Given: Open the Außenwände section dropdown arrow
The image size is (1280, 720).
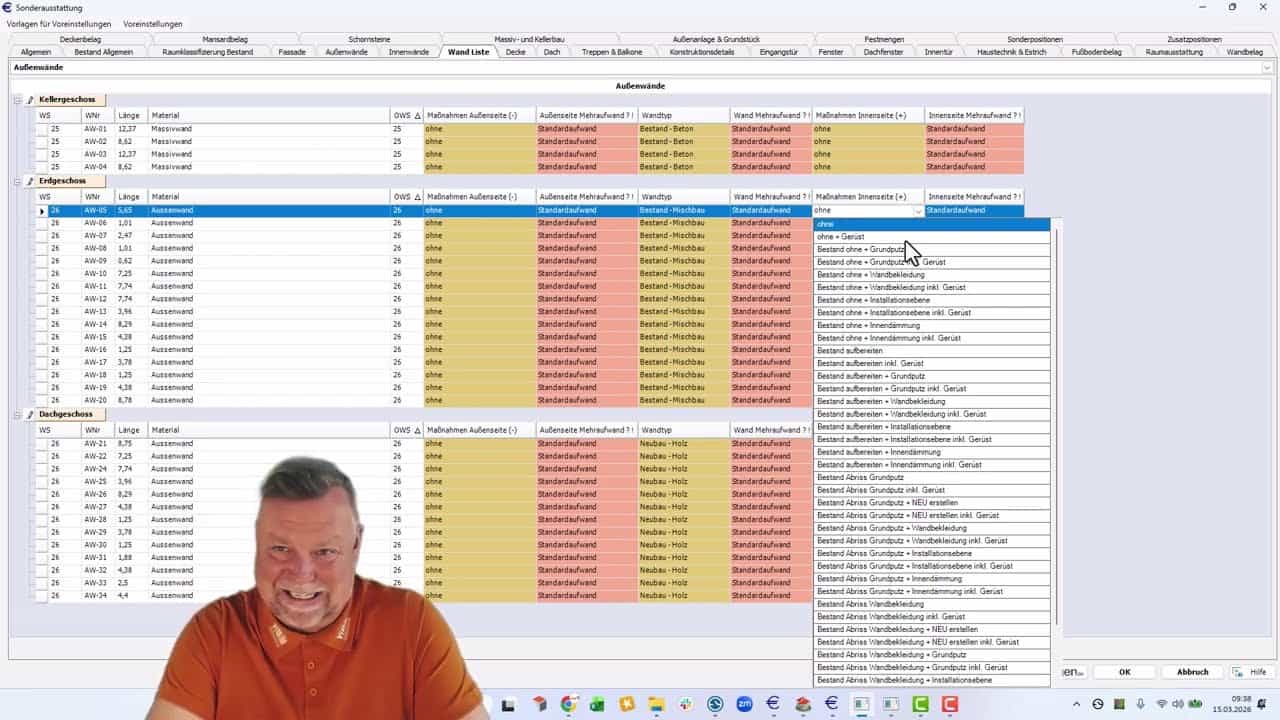Looking at the screenshot, I should tap(1267, 67).
